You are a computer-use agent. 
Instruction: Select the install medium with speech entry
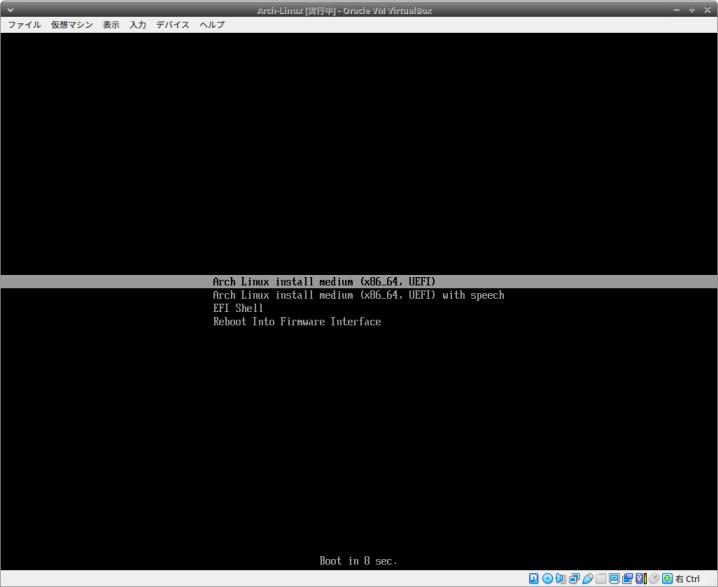(359, 295)
